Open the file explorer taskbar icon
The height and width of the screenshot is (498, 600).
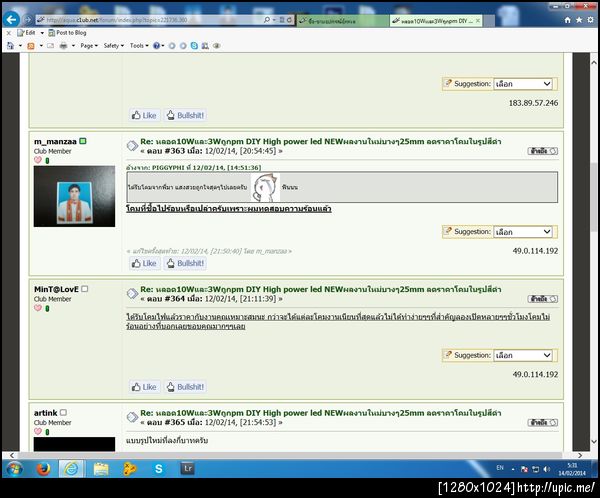[x=101, y=469]
